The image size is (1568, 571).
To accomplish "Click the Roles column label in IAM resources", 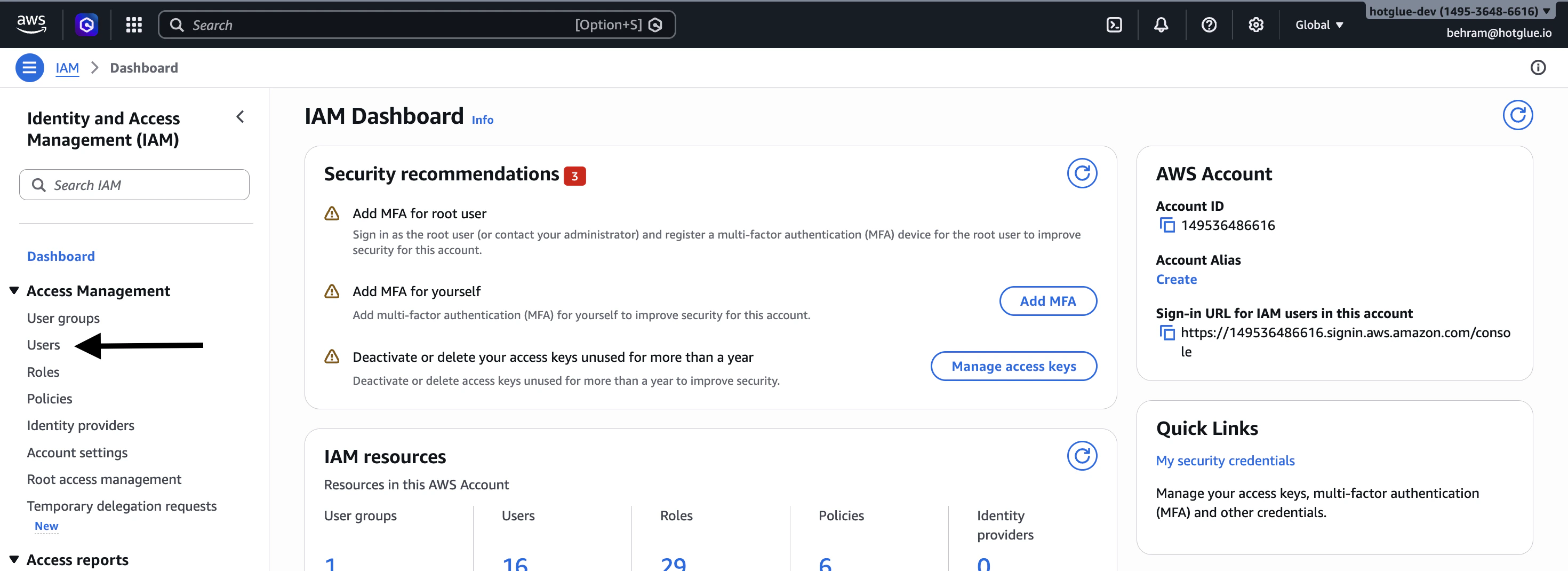I will 676,515.
